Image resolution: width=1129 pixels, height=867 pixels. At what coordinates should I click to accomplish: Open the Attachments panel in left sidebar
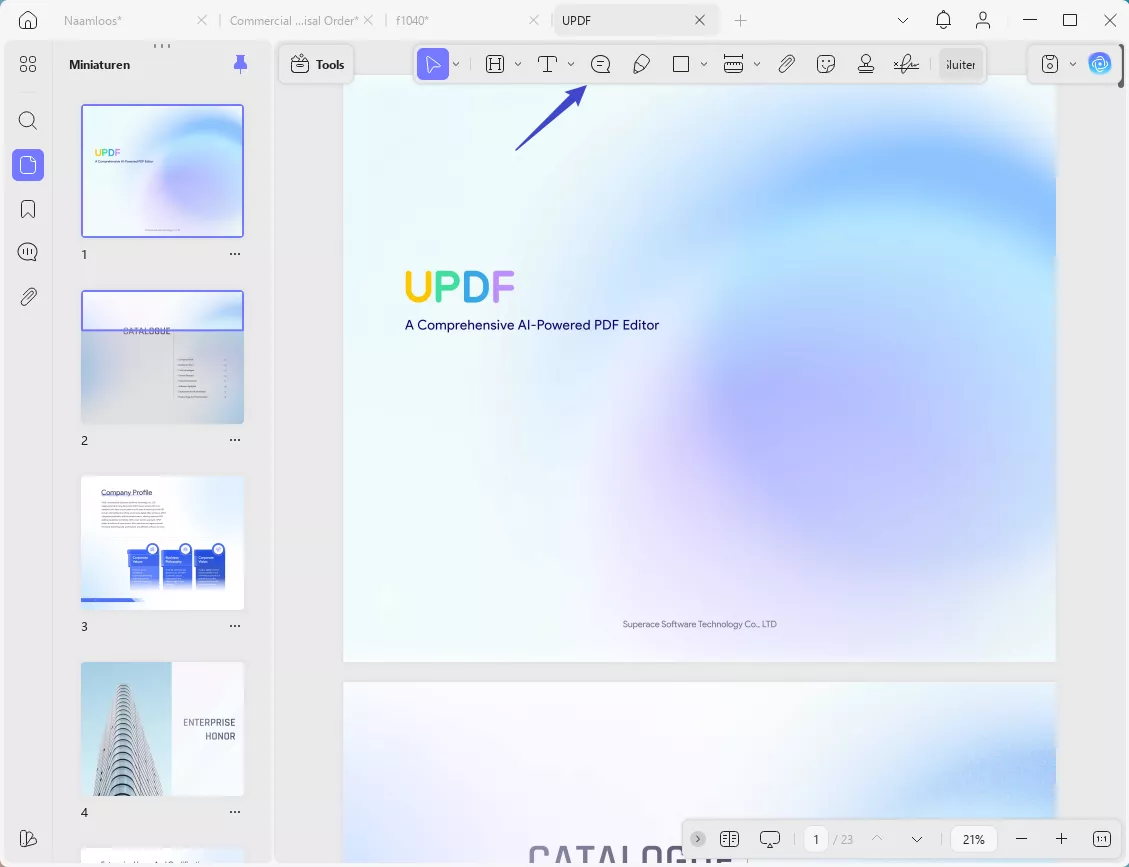27,297
